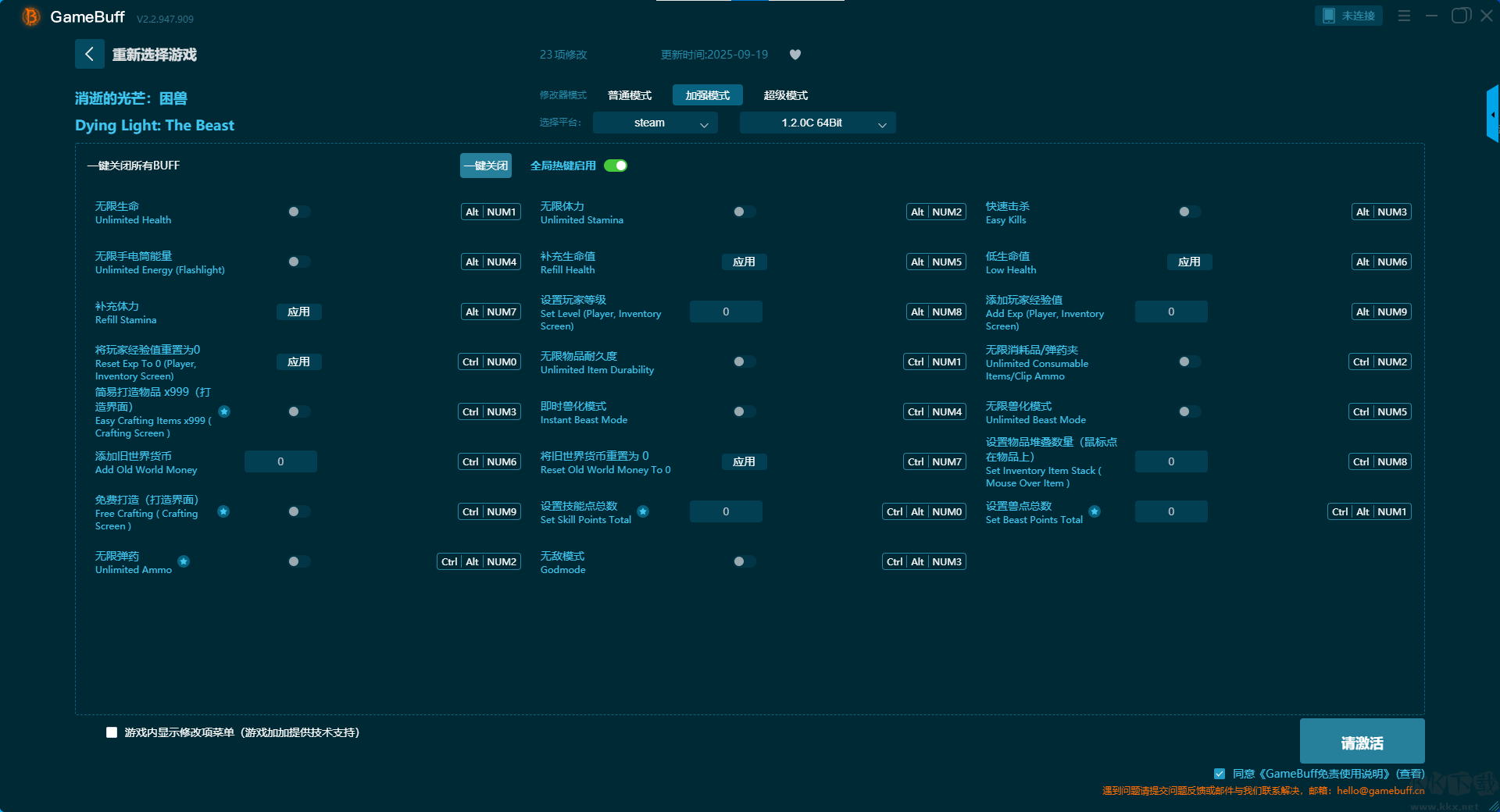The width and height of the screenshot is (1500, 812).
Task: Click the Set Beast Points Total value field
Action: (1171, 511)
